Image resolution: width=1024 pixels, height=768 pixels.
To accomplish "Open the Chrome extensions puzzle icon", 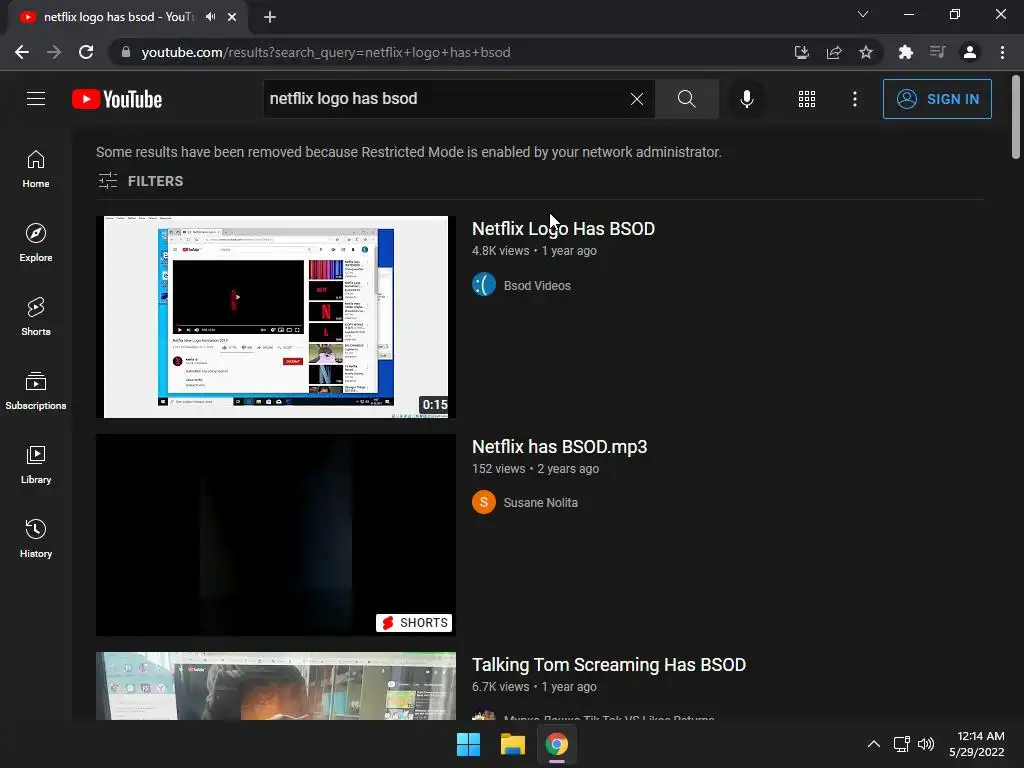I will [906, 52].
